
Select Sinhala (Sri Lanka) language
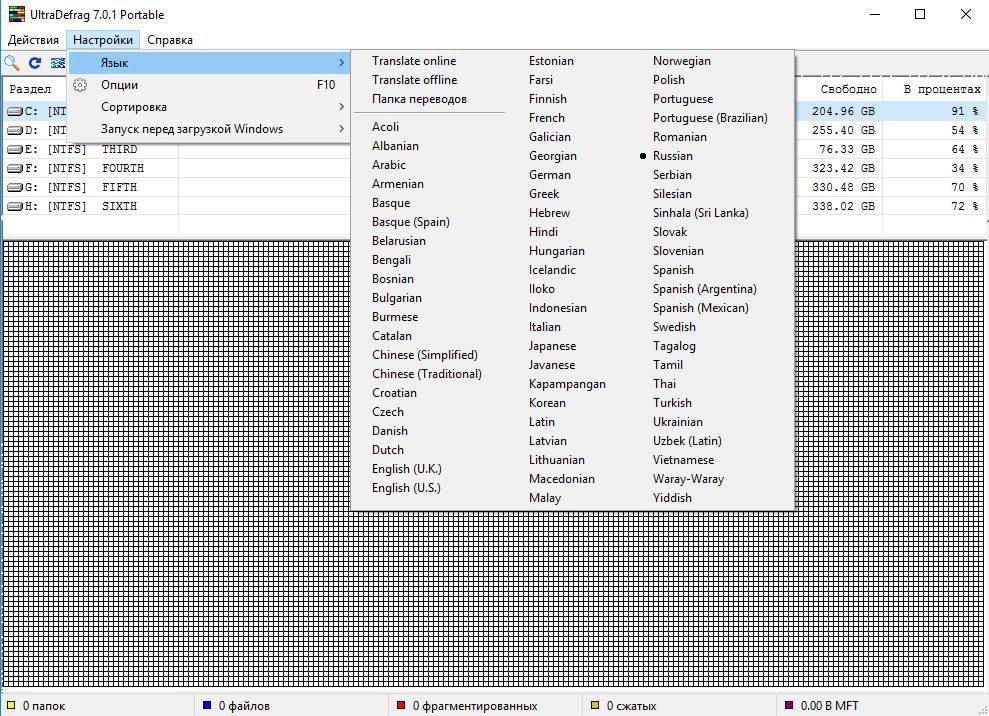[701, 213]
